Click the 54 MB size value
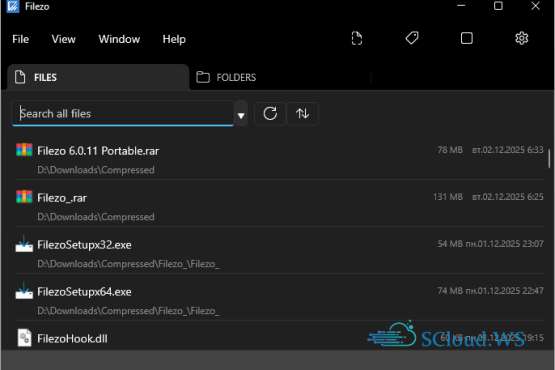555x370 pixels. 450,244
